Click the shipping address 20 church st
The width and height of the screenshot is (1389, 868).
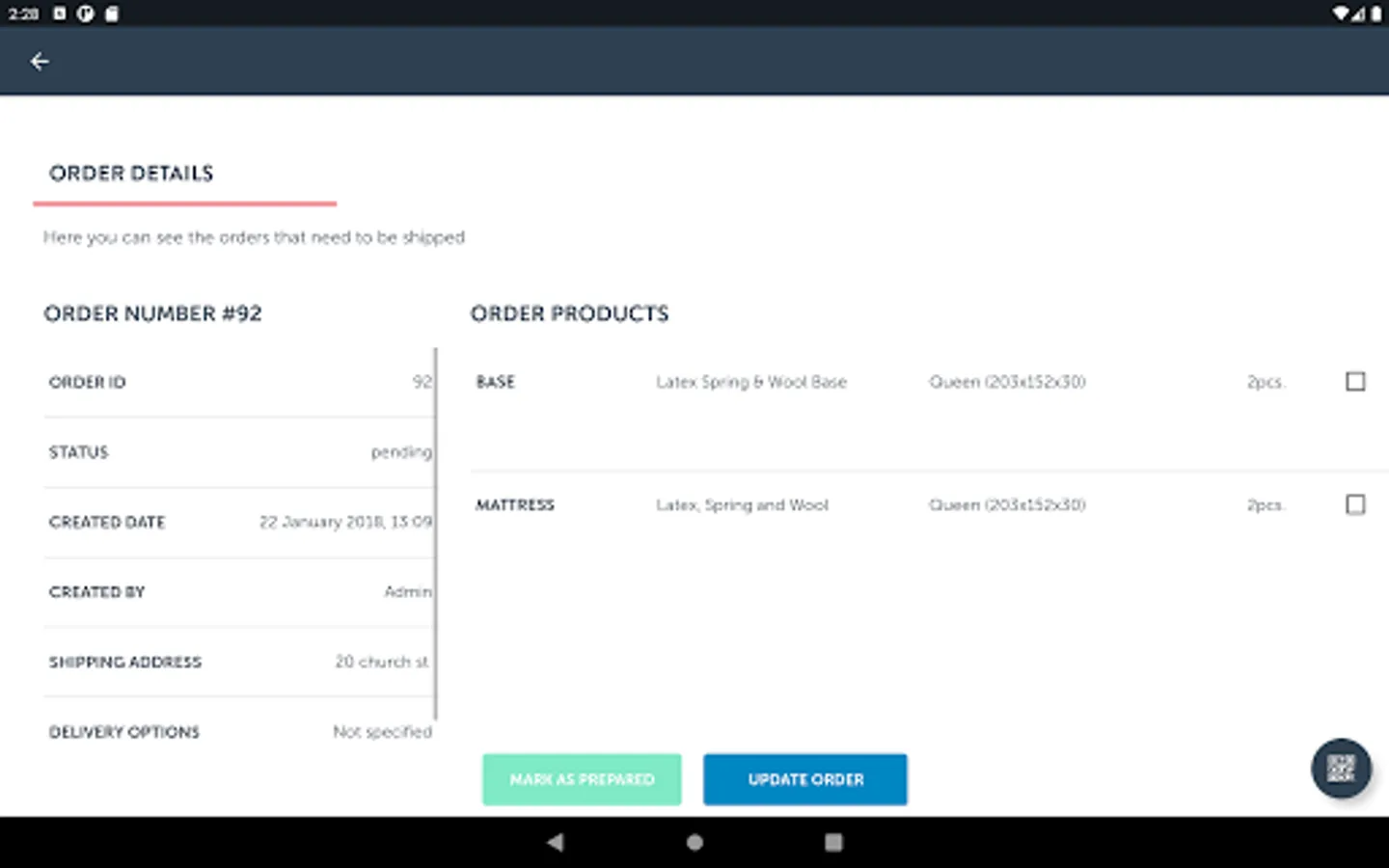pos(382,662)
